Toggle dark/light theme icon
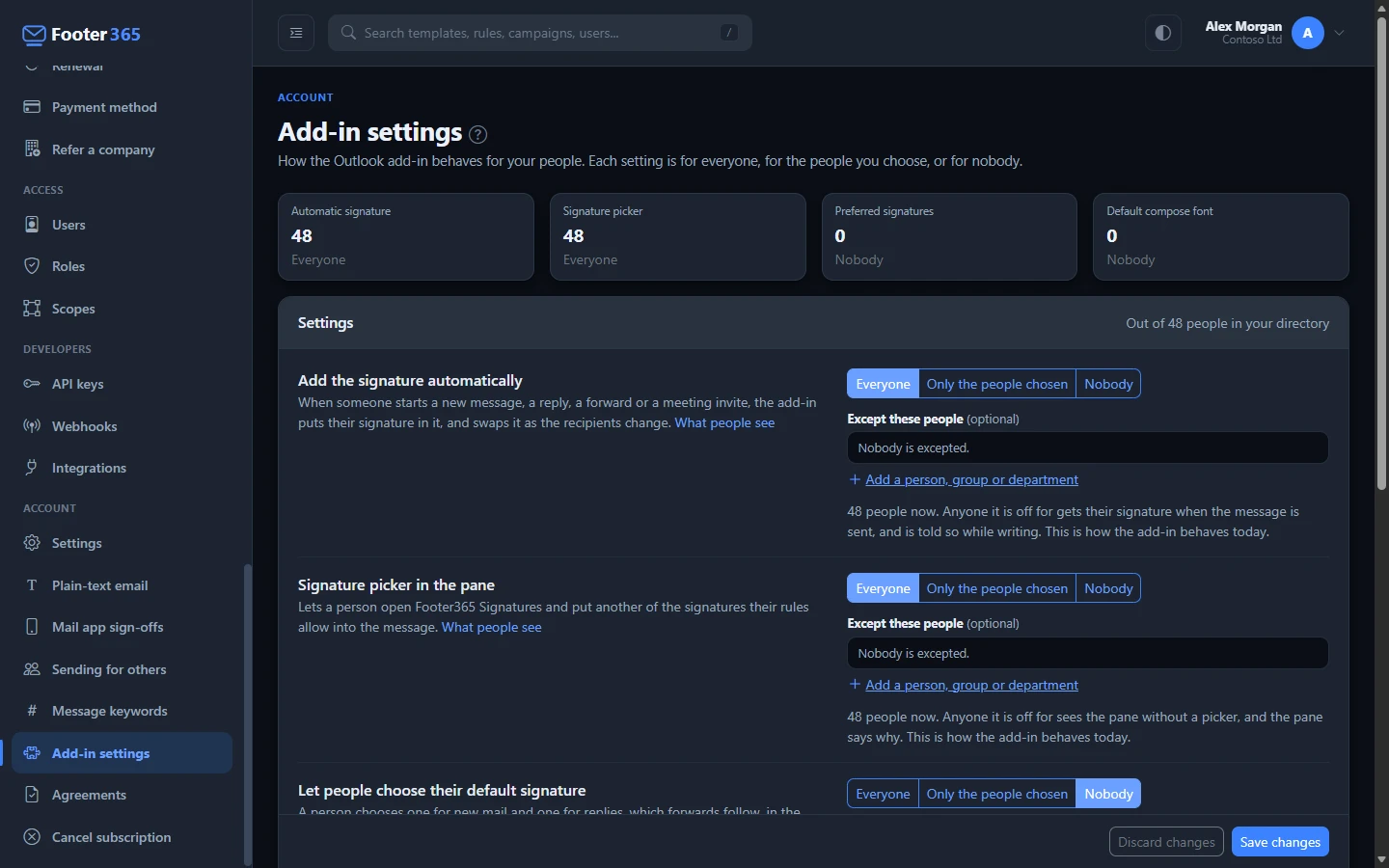The height and width of the screenshot is (868, 1389). pyautogui.click(x=1163, y=33)
